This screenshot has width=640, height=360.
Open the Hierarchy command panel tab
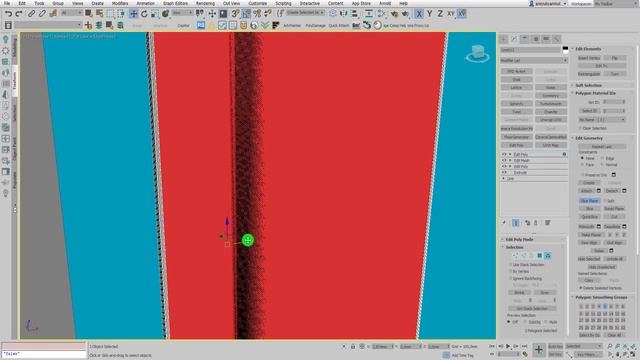(x=525, y=39)
